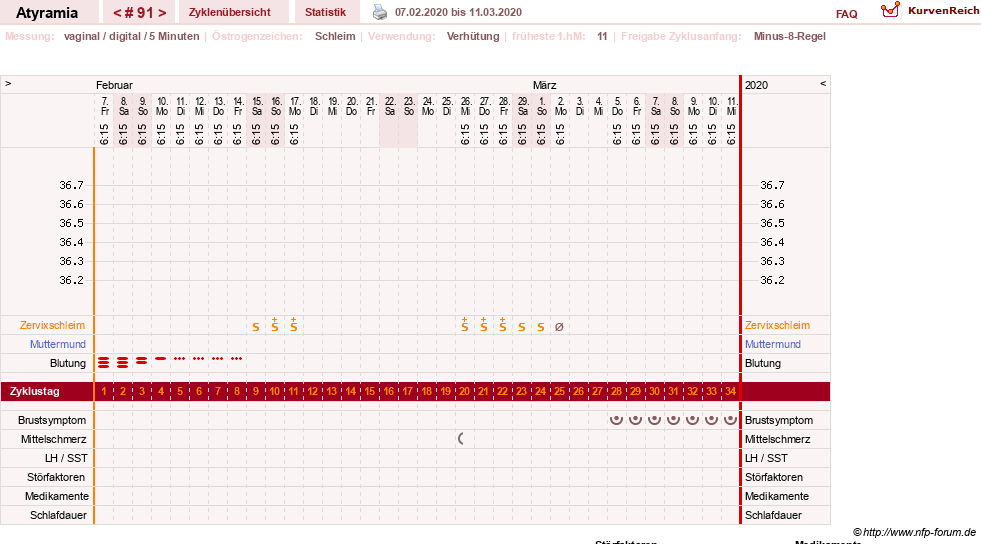981x544 pixels.
Task: Click right Muttermund row label
Action: tap(773, 344)
